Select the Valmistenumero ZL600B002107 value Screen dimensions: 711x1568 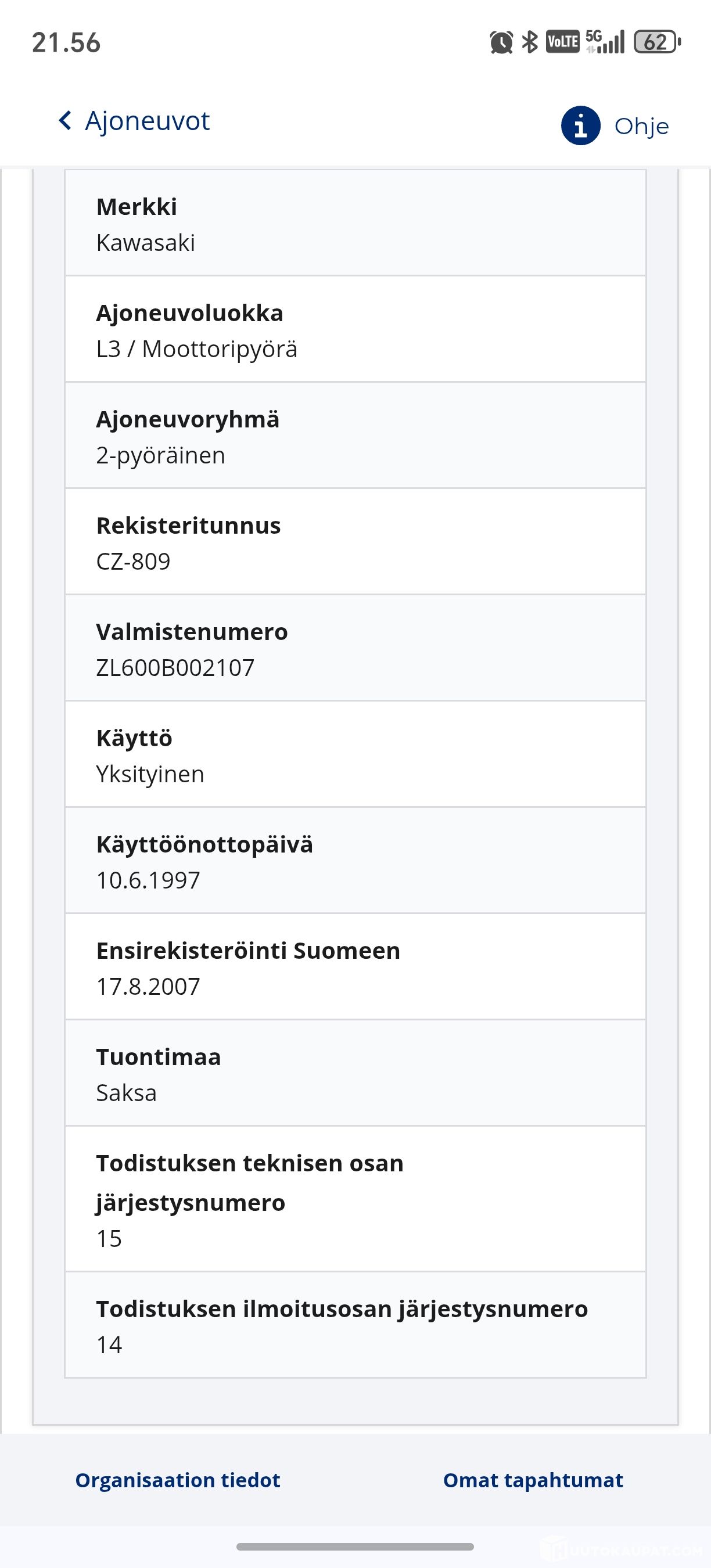pos(175,668)
